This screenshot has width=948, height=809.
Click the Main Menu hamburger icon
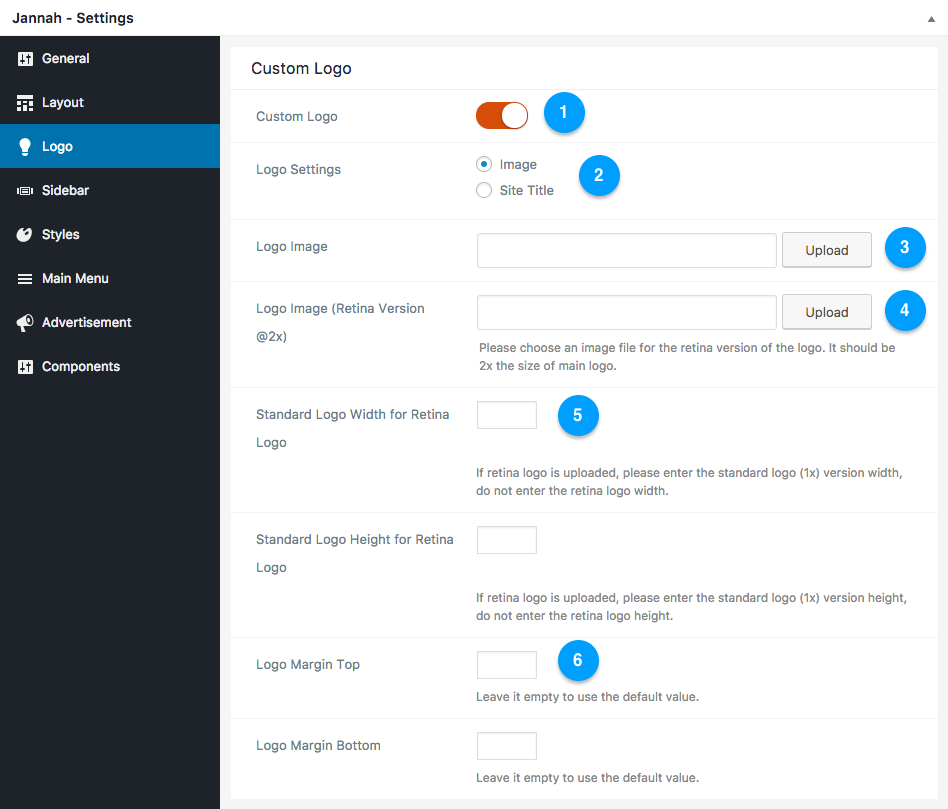pyautogui.click(x=25, y=279)
